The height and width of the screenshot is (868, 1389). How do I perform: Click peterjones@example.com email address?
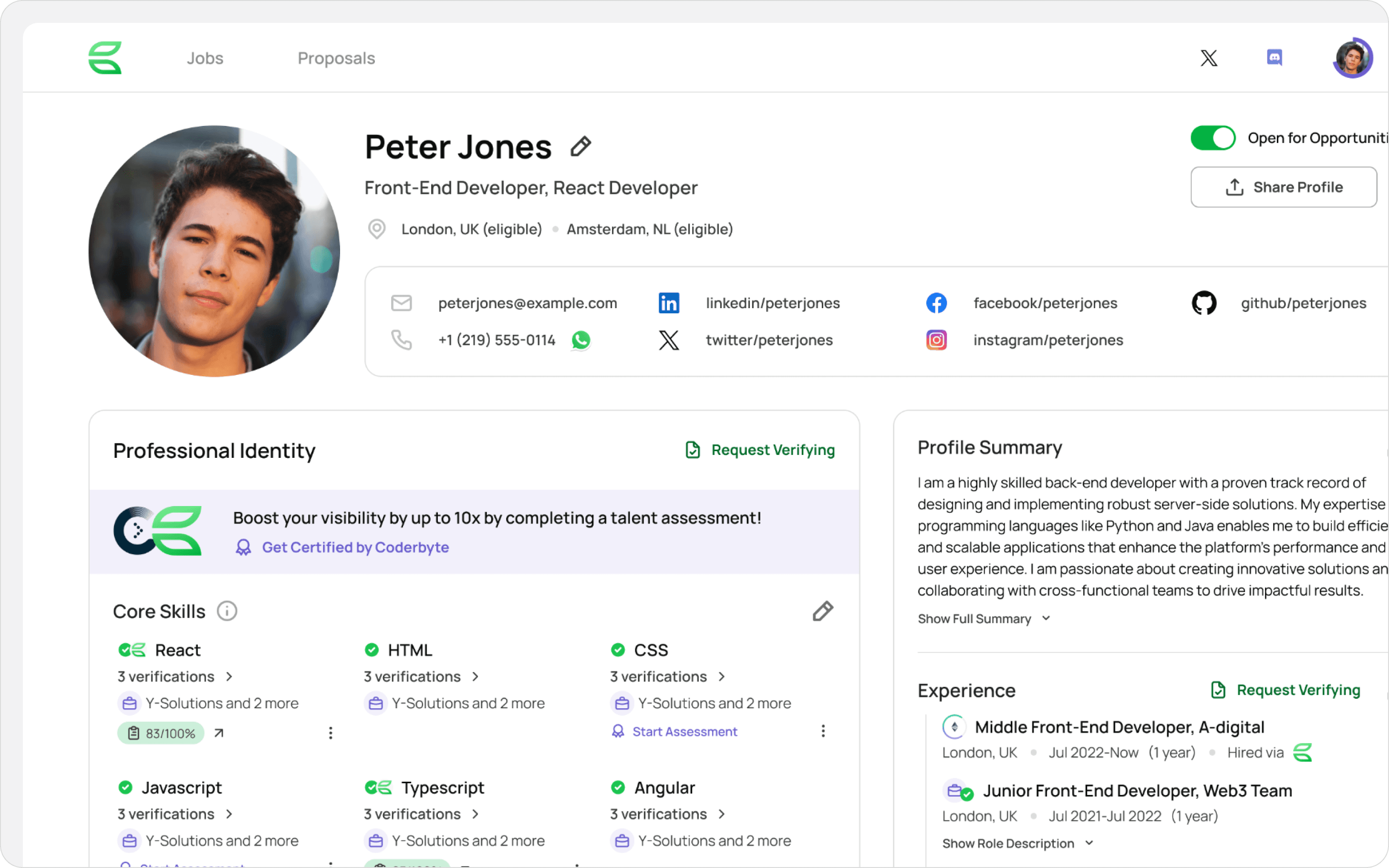[528, 302]
